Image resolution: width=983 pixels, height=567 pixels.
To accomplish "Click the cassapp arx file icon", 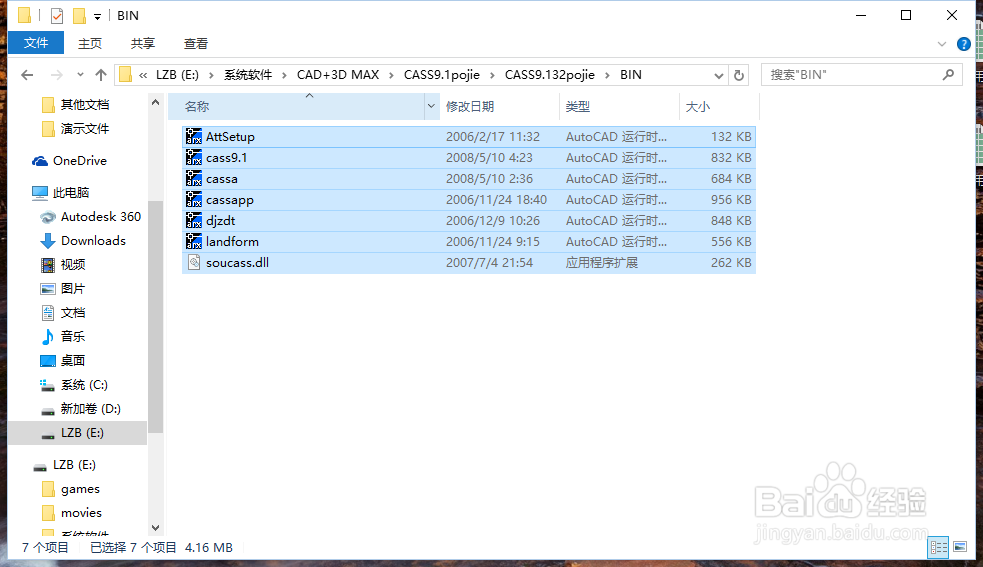I will pos(194,199).
